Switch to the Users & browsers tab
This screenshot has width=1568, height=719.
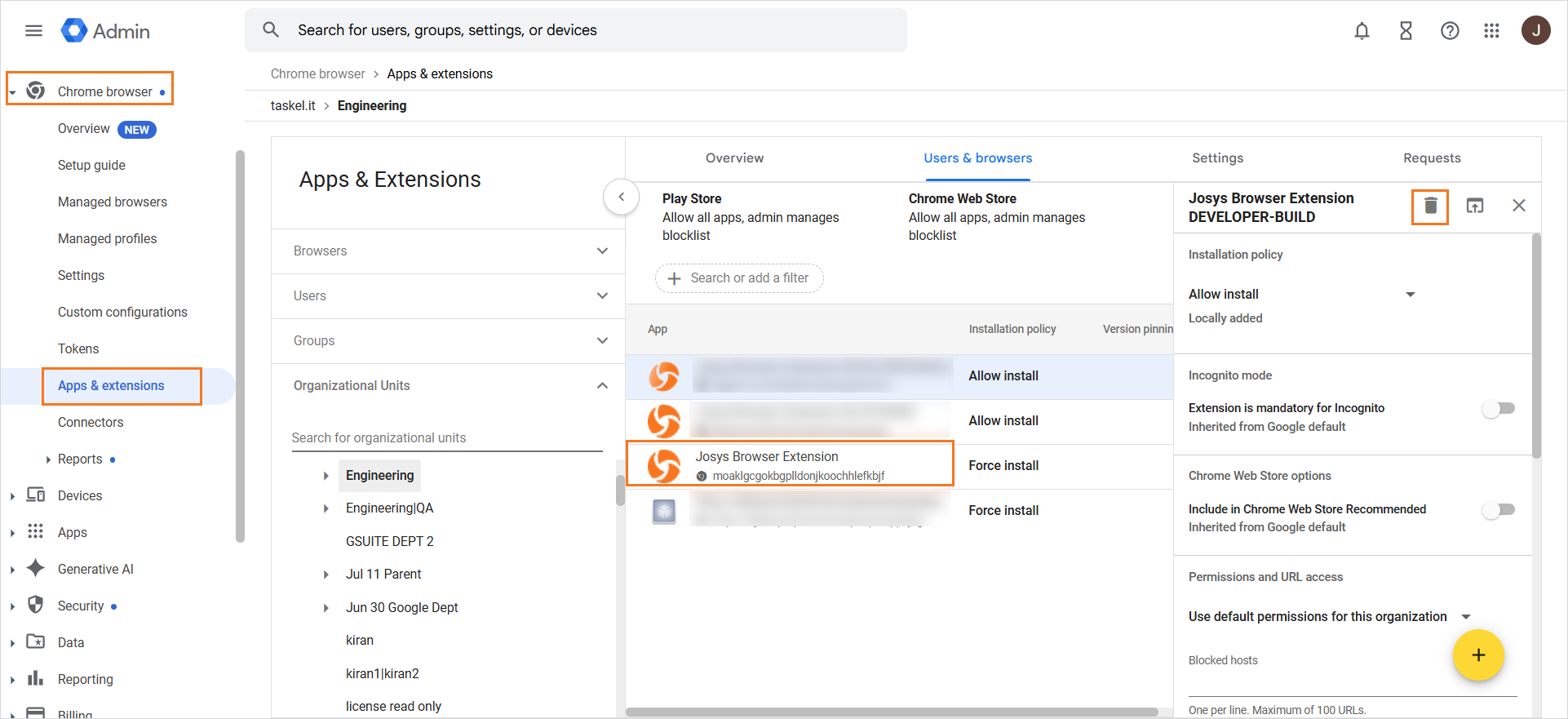click(x=977, y=158)
